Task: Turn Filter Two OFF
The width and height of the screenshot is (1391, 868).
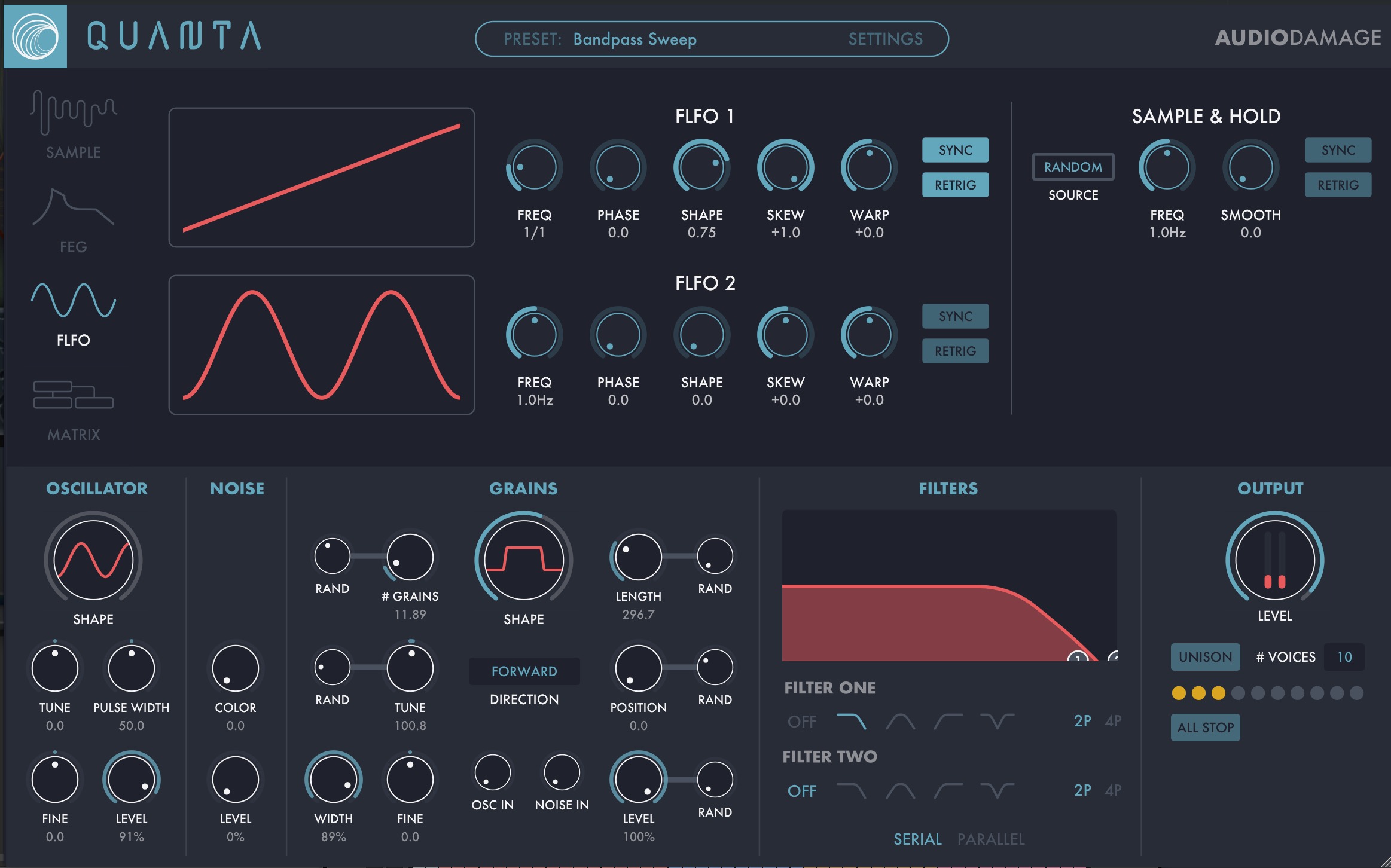Action: tap(802, 791)
